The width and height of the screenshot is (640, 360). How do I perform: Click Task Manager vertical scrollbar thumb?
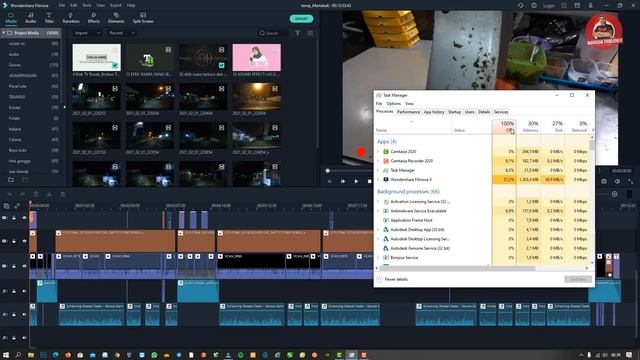click(x=592, y=146)
